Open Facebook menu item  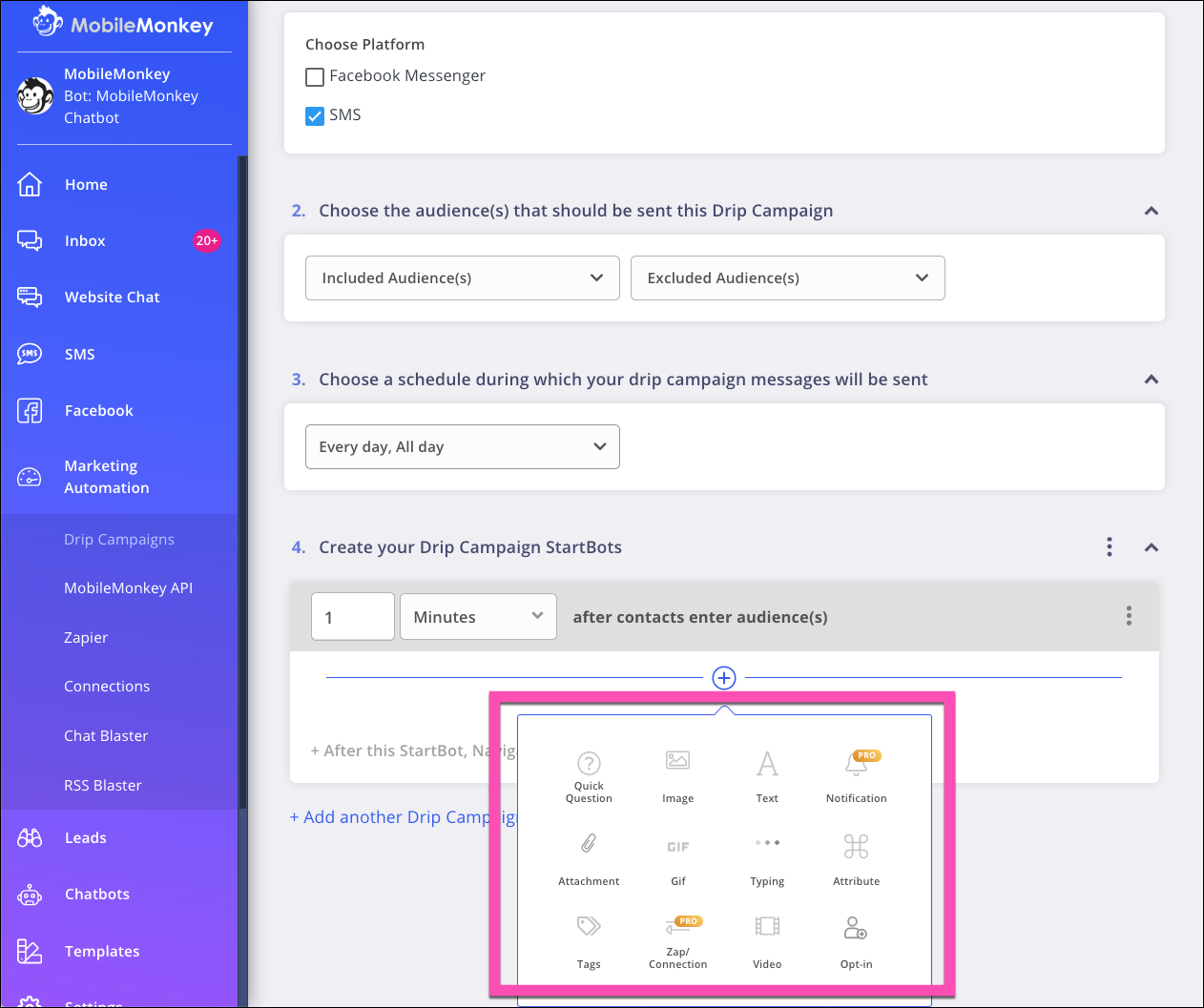[x=99, y=411]
